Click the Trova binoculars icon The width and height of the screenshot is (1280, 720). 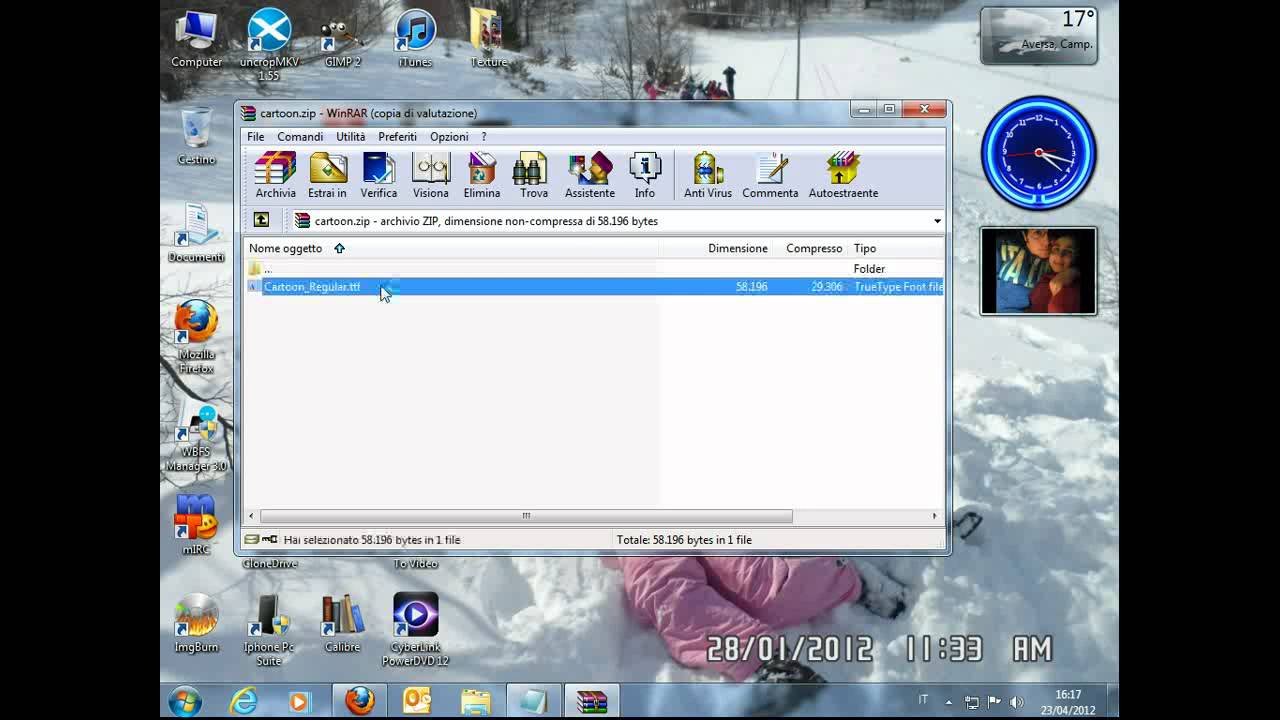coord(533,176)
